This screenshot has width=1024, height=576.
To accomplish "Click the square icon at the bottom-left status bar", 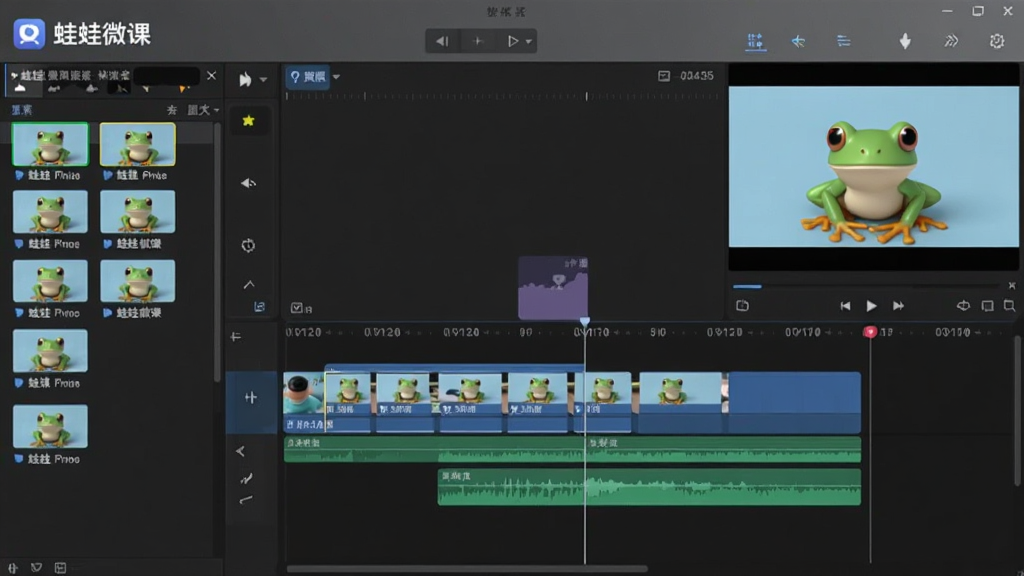I will [60, 568].
